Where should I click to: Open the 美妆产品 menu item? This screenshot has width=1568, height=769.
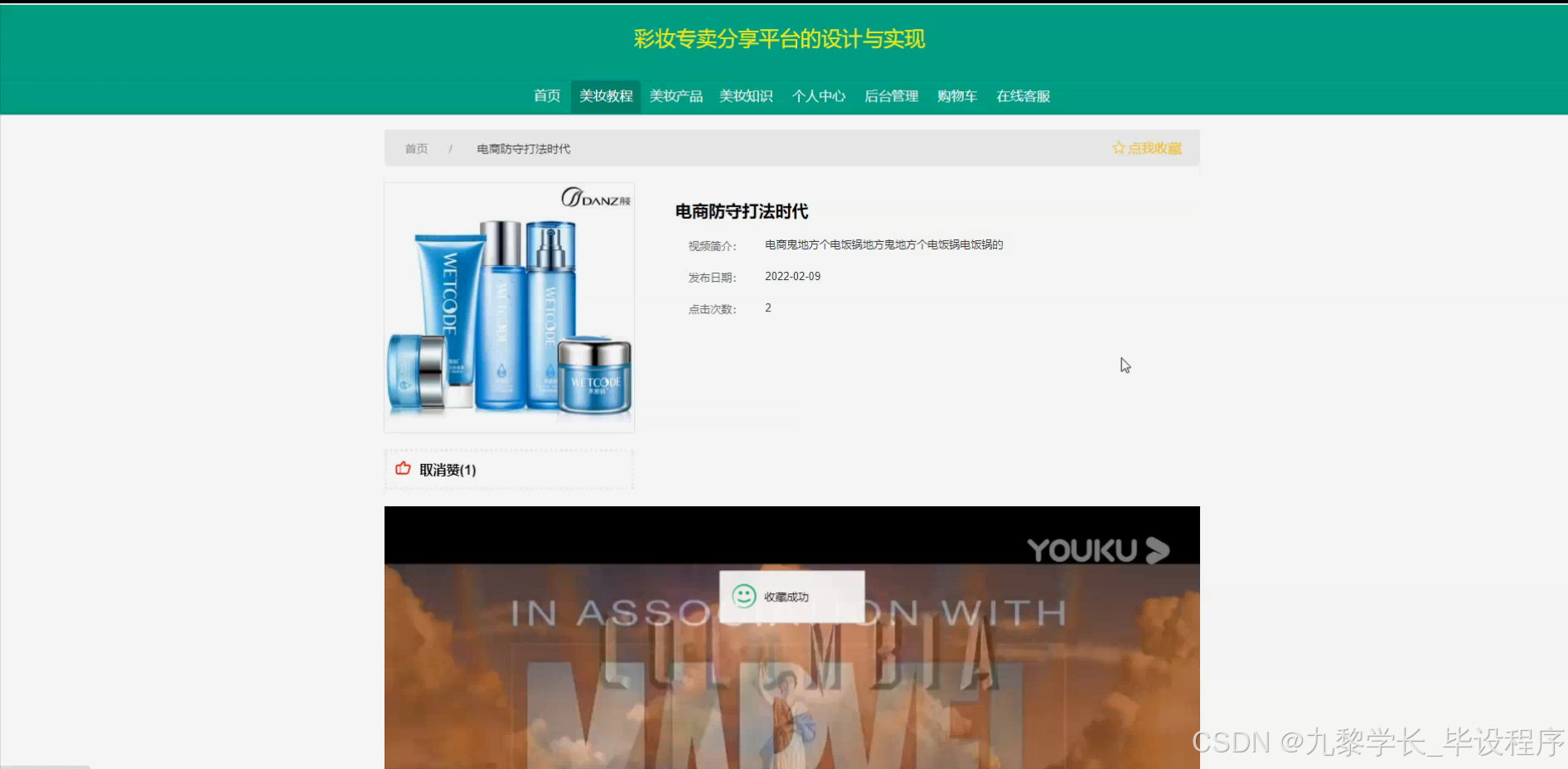675,96
